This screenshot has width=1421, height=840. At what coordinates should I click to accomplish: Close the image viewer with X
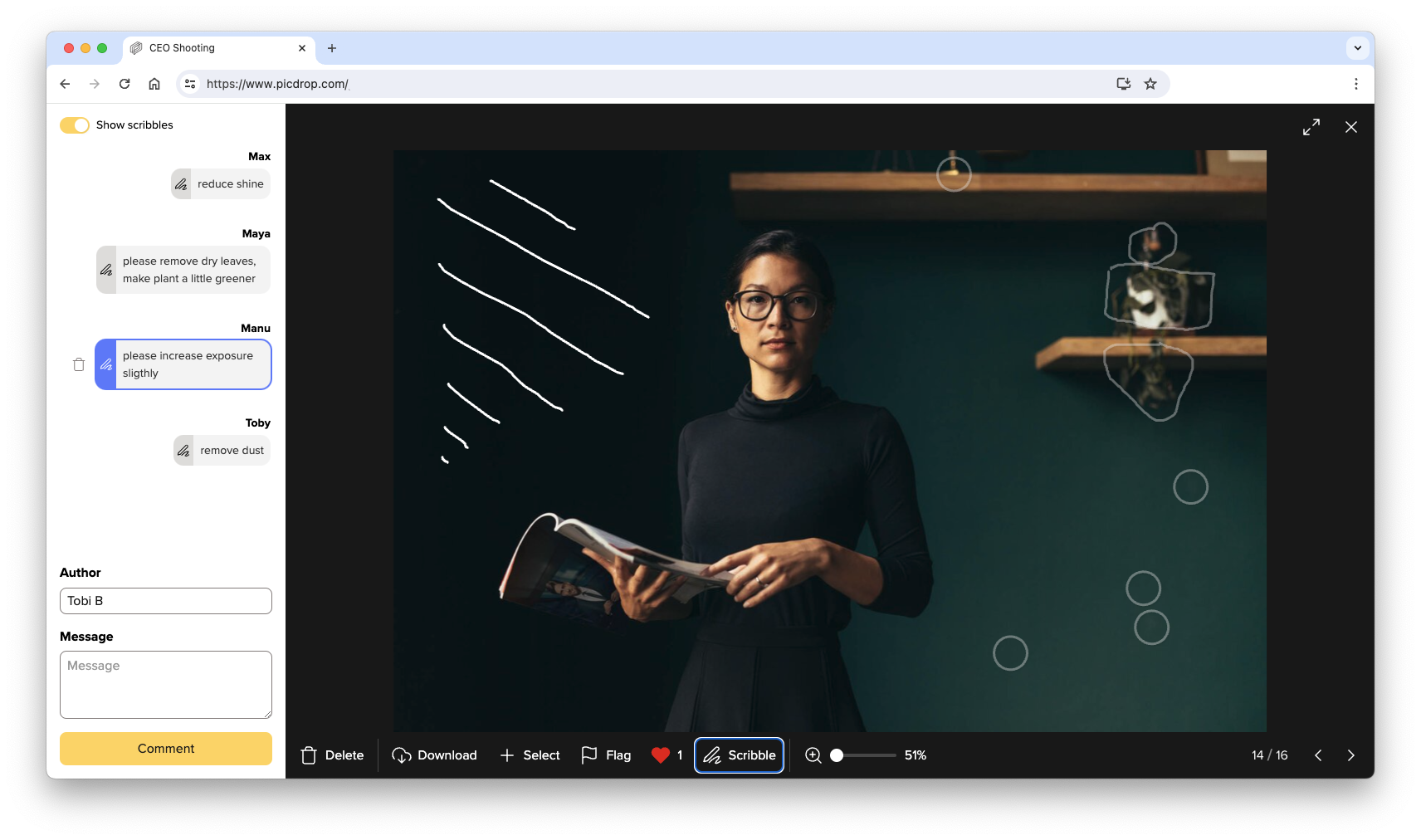(x=1351, y=127)
